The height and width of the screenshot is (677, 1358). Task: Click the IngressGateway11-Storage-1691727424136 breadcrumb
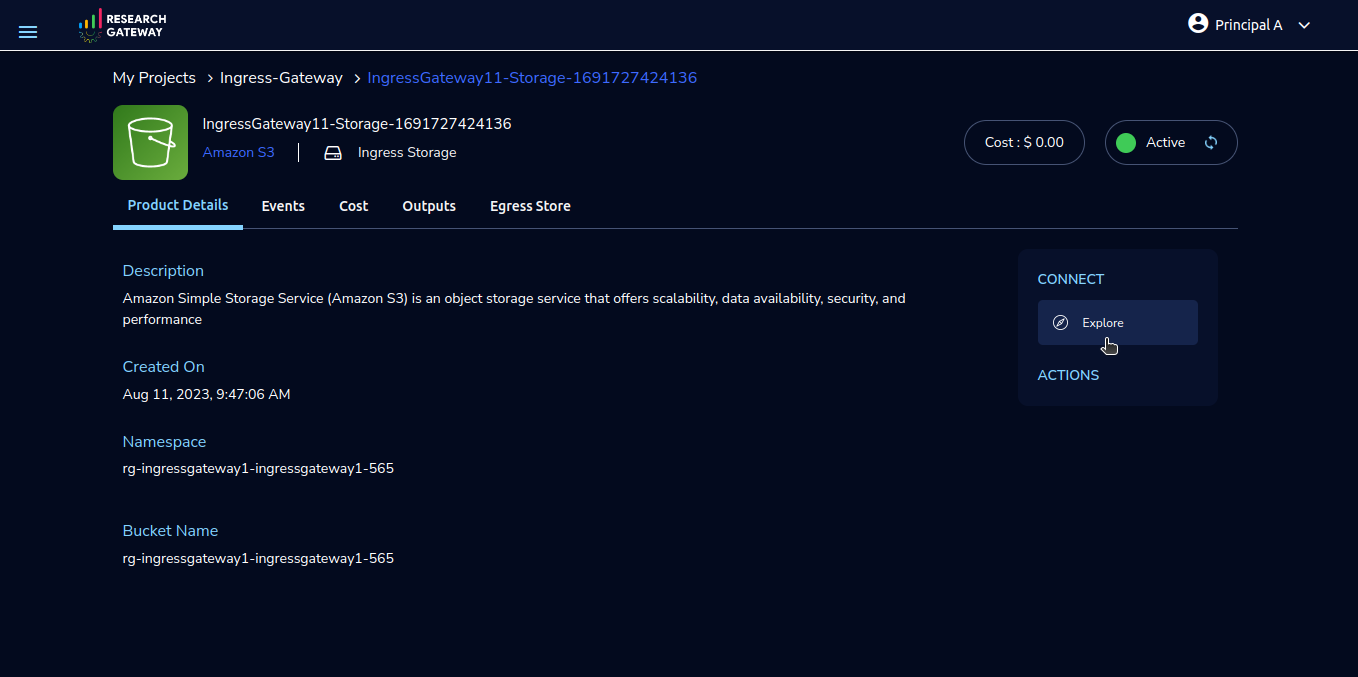pos(532,78)
